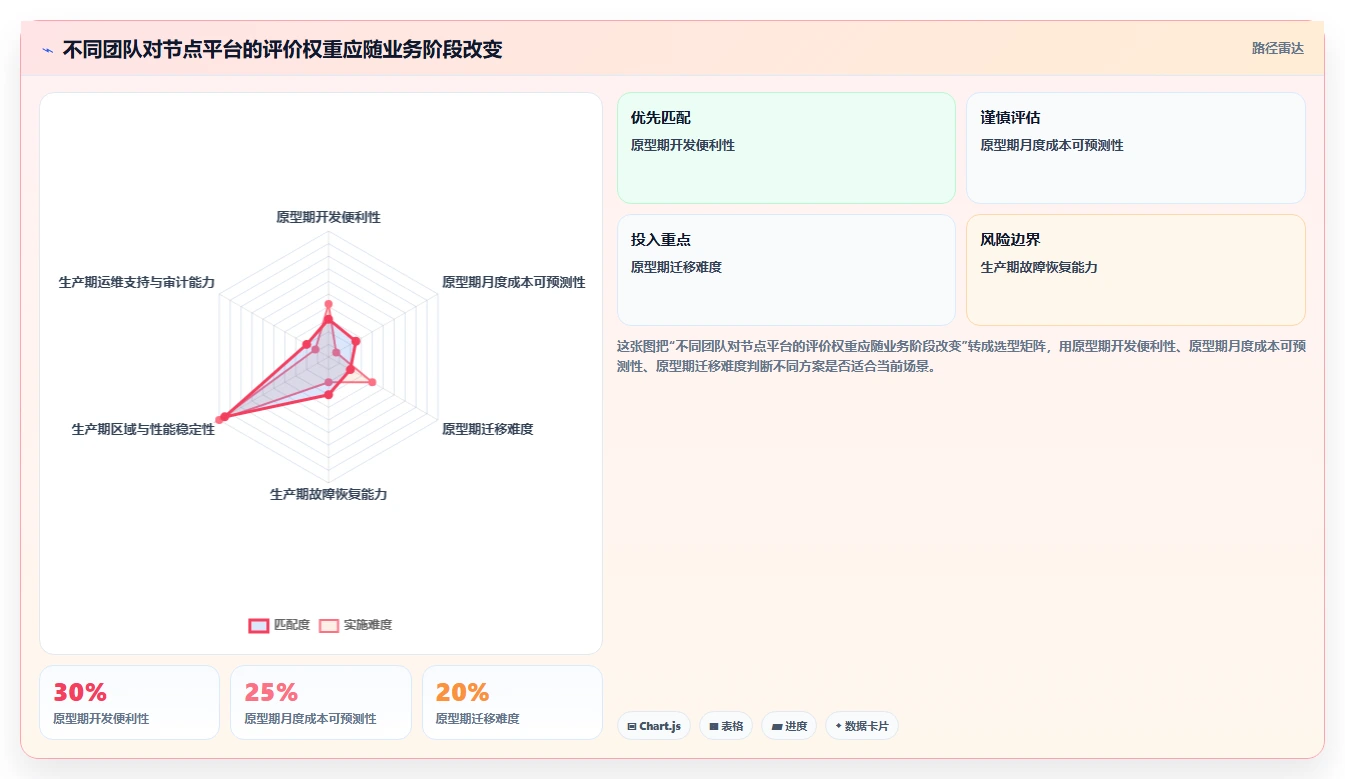Click the 生产期故障恢复能力 text in 风险边界 card

pos(1039,267)
